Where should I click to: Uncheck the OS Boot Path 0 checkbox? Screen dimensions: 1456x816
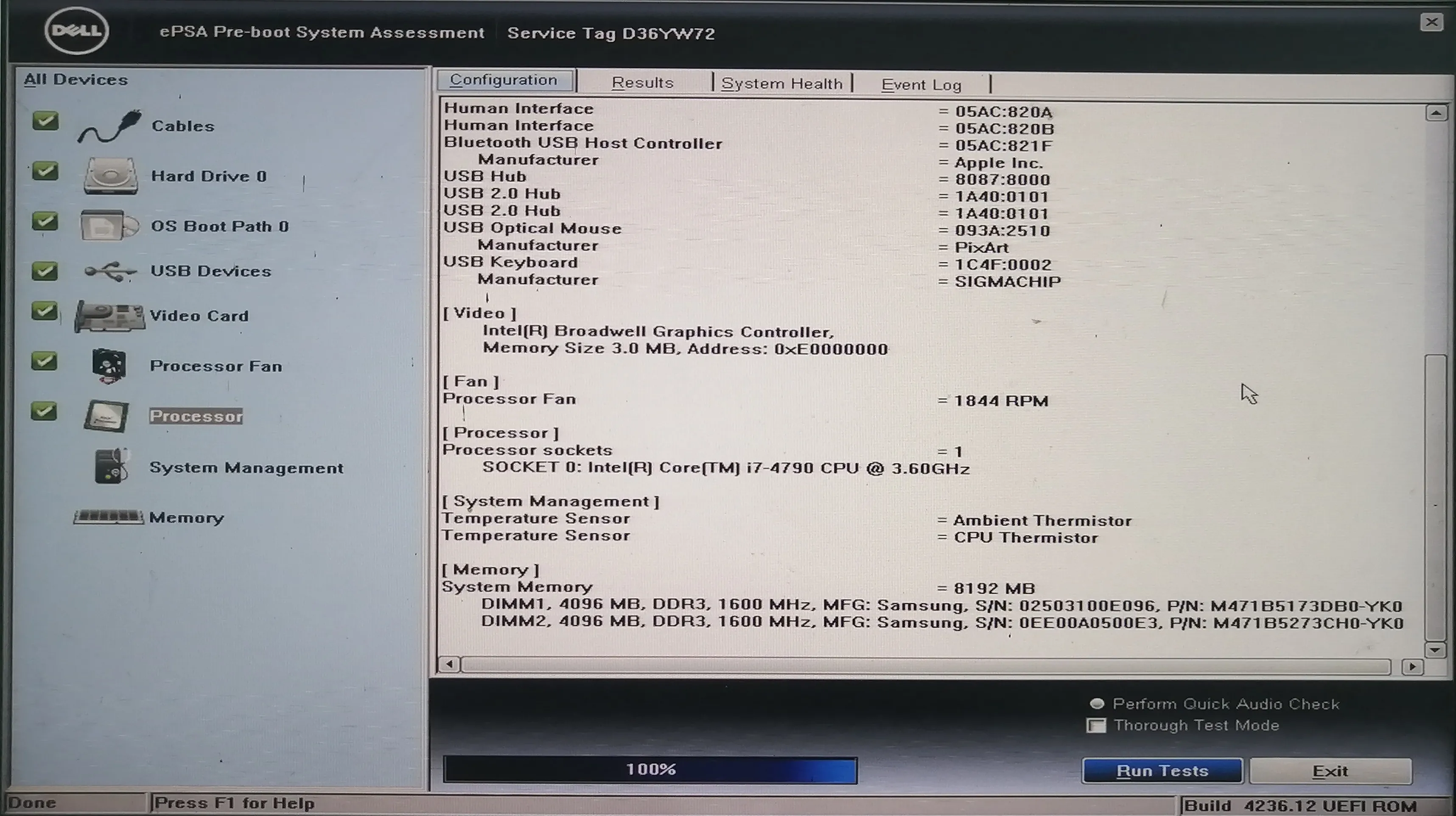pos(45,221)
